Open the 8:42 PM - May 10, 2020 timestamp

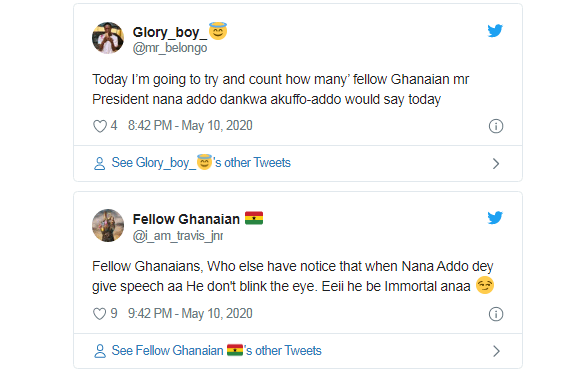coord(190,126)
